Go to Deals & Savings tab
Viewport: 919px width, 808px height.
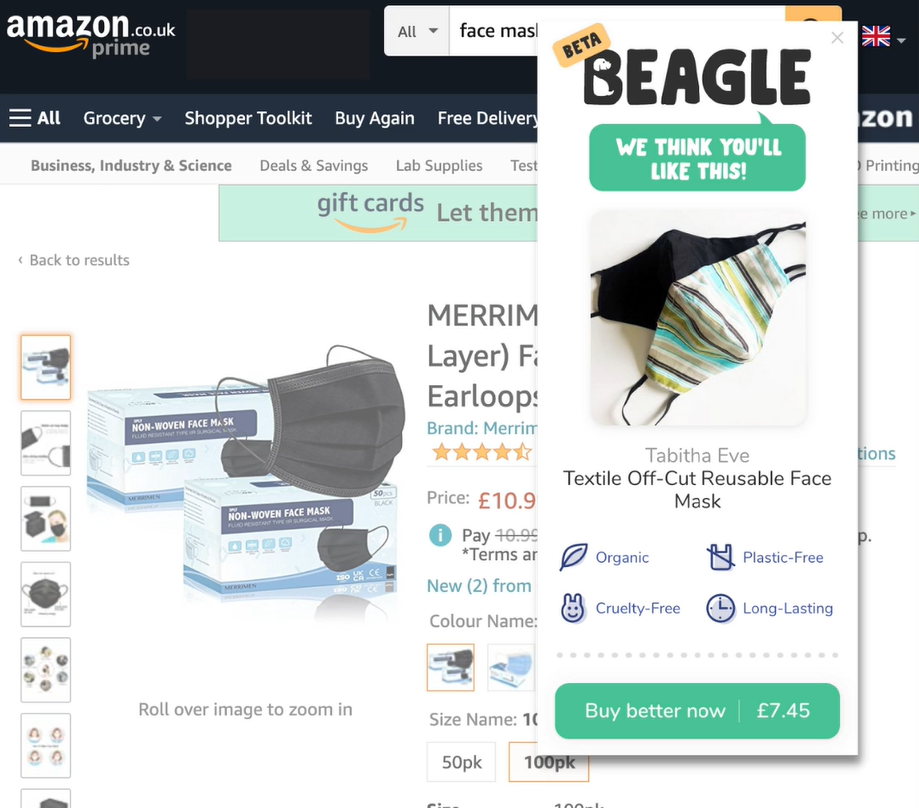click(x=314, y=166)
